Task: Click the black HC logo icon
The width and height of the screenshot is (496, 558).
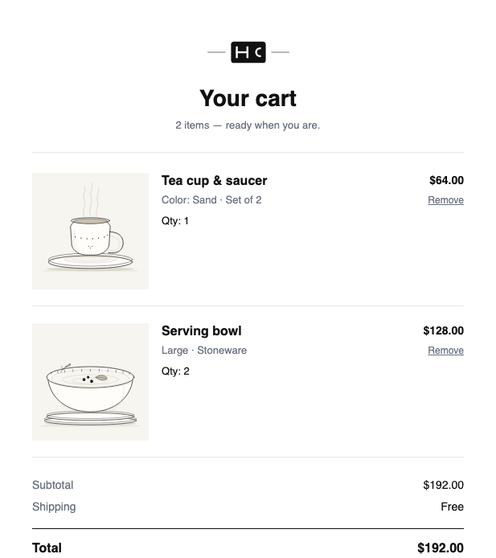Action: click(x=248, y=52)
